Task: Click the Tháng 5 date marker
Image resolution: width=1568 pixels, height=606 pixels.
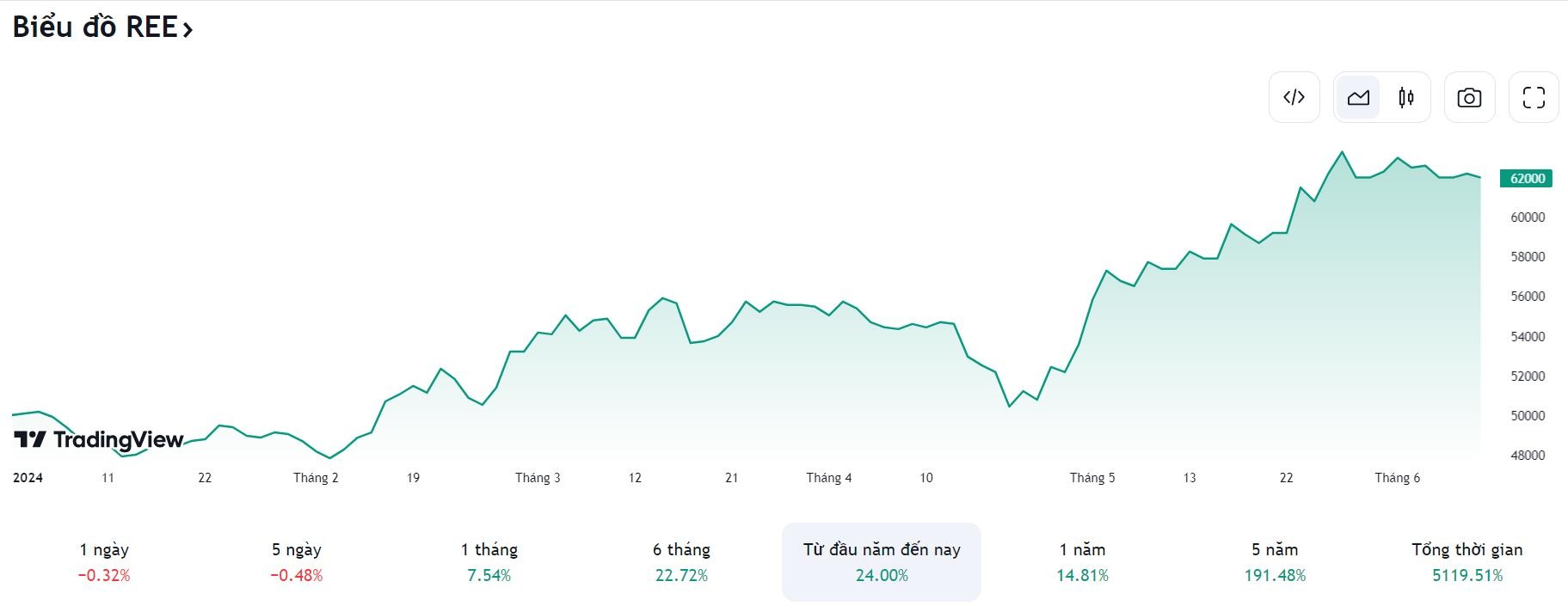Action: point(1092,478)
